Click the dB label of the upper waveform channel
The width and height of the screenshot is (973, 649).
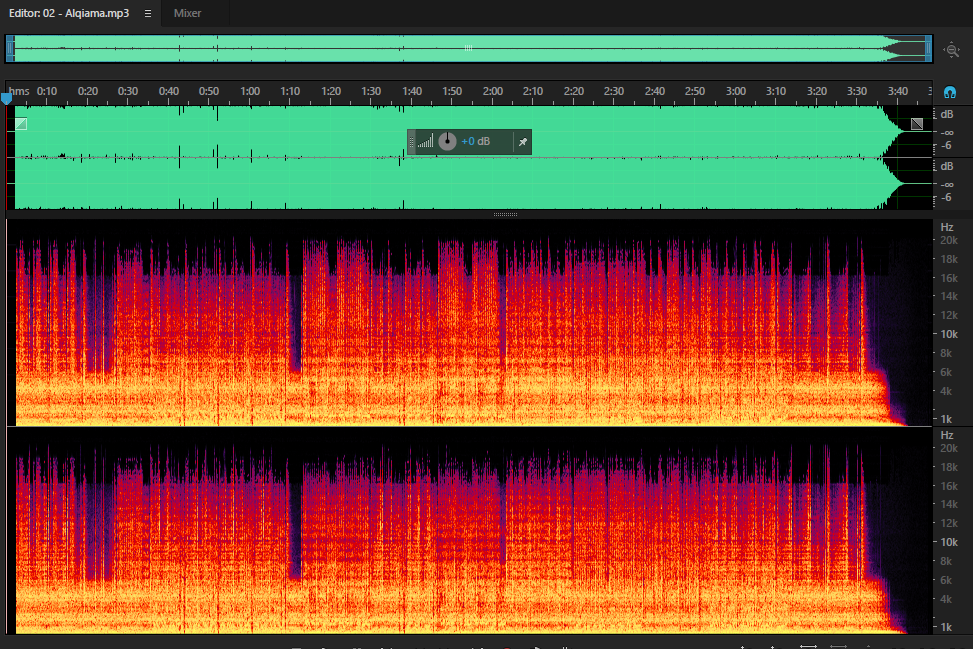(947, 114)
